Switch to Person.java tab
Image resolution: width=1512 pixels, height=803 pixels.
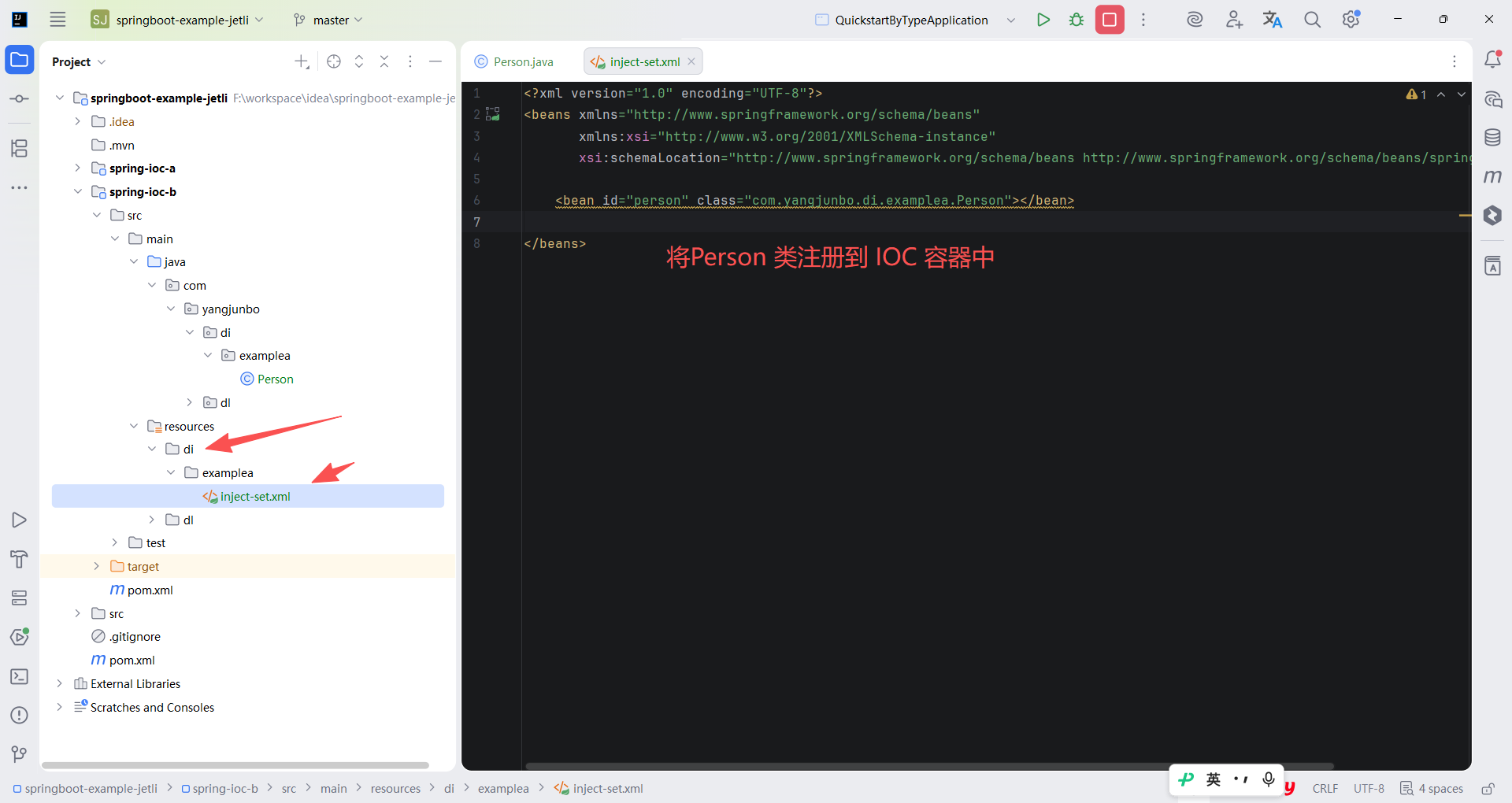(514, 61)
